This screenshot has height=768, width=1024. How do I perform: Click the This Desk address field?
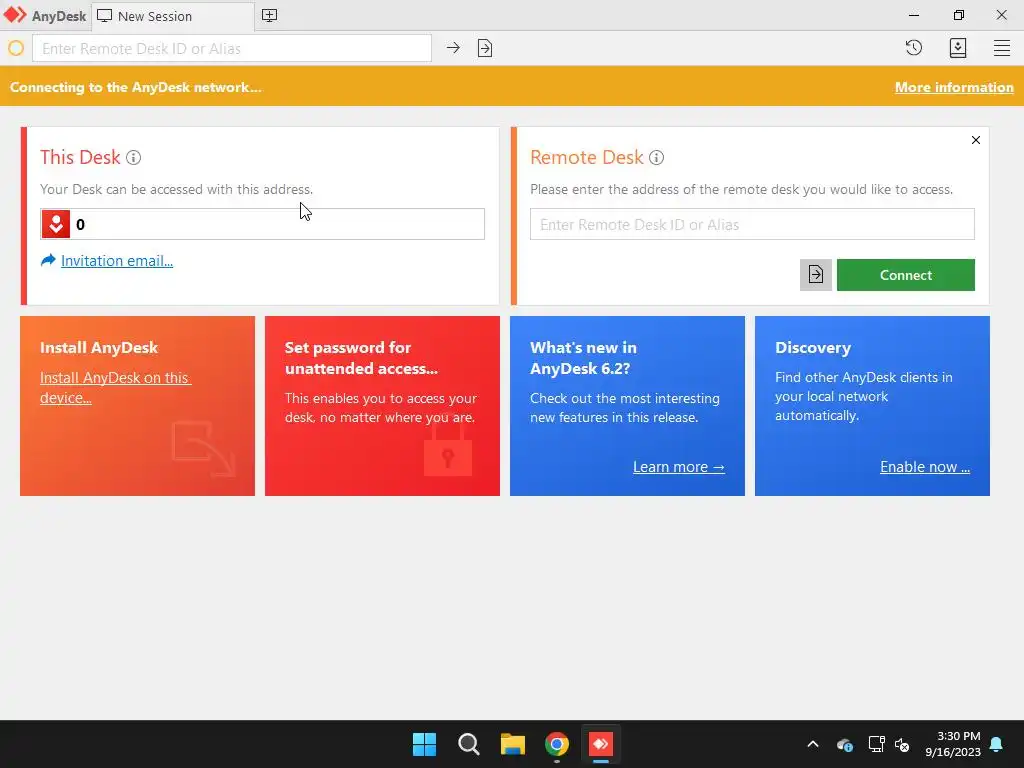263,224
